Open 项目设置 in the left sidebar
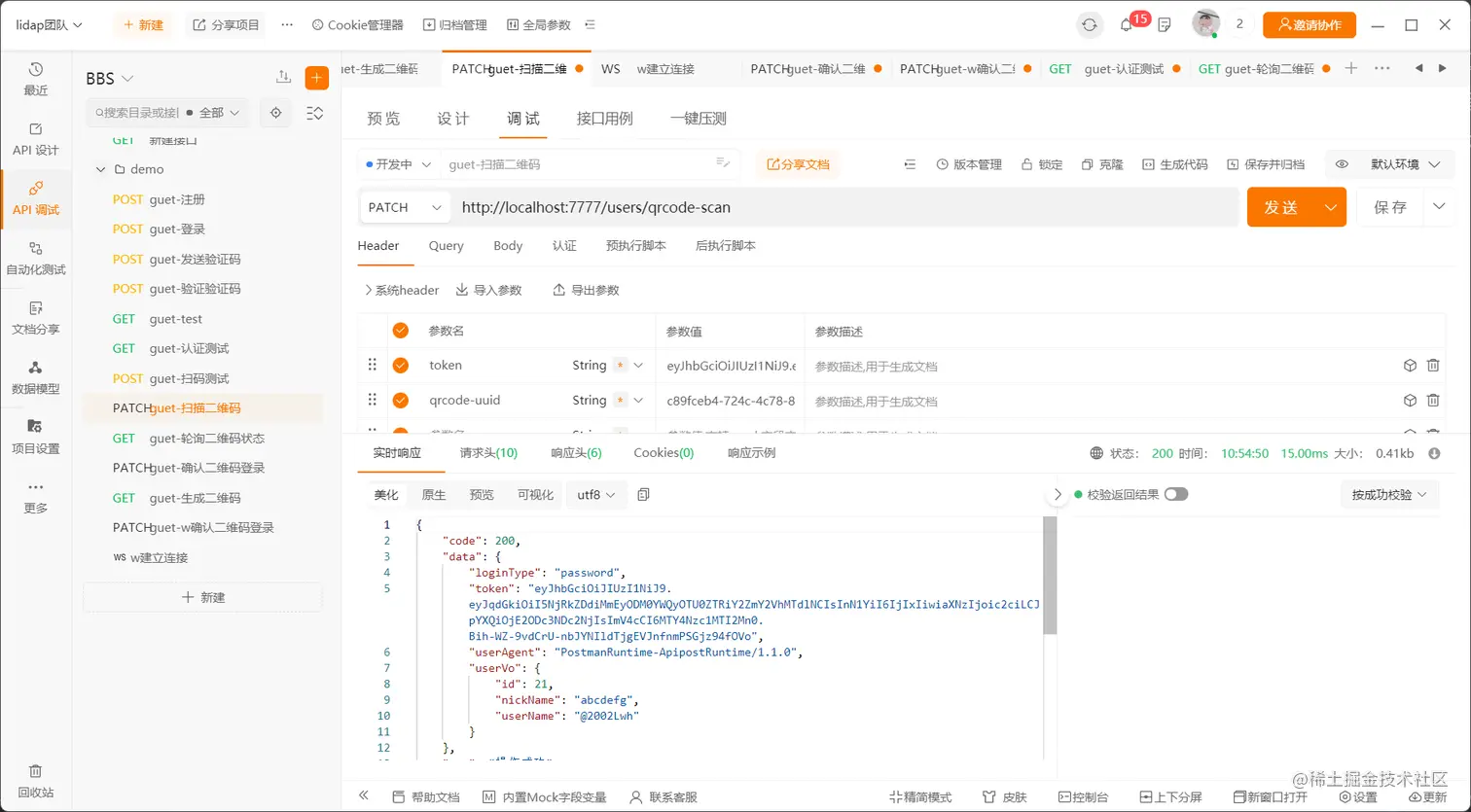Image resolution: width=1471 pixels, height=812 pixels. (36, 438)
